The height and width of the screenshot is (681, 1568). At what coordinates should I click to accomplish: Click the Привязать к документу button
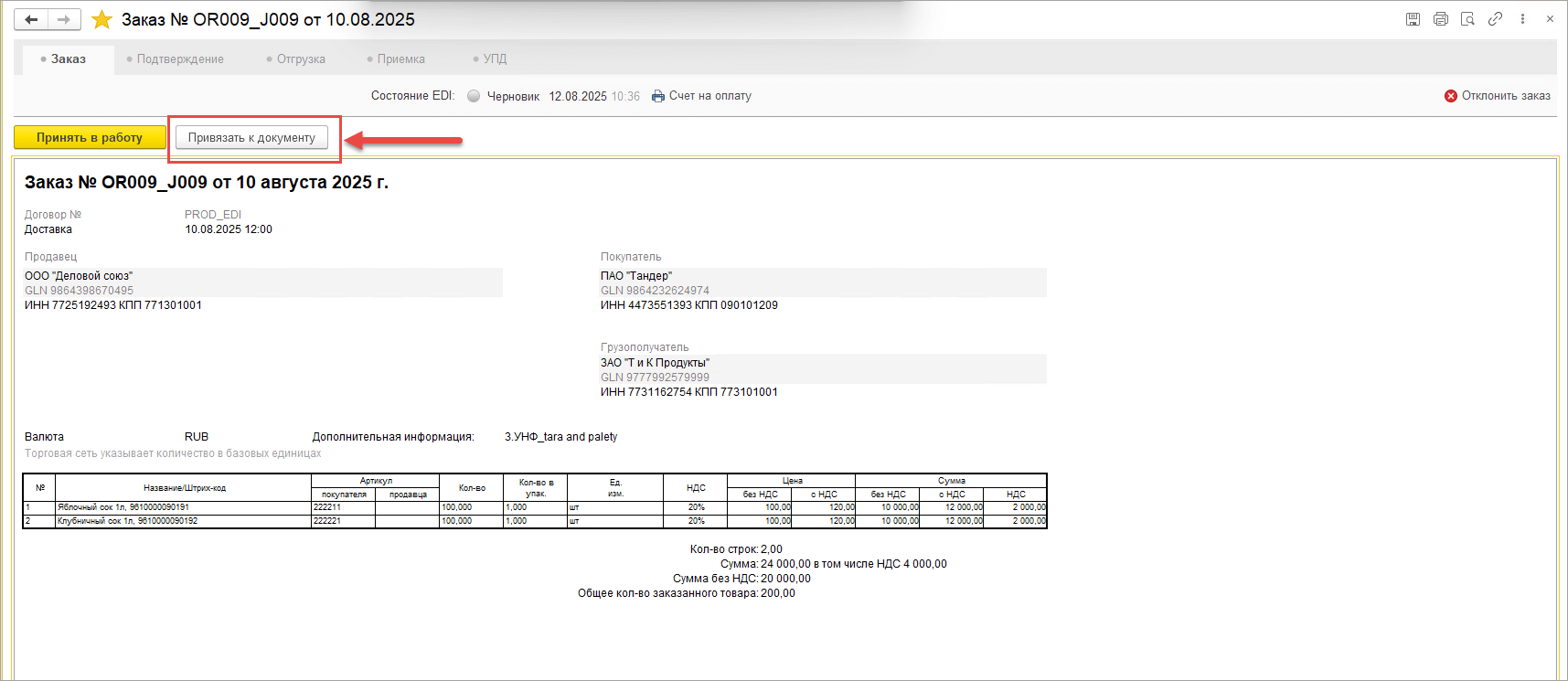(x=251, y=138)
